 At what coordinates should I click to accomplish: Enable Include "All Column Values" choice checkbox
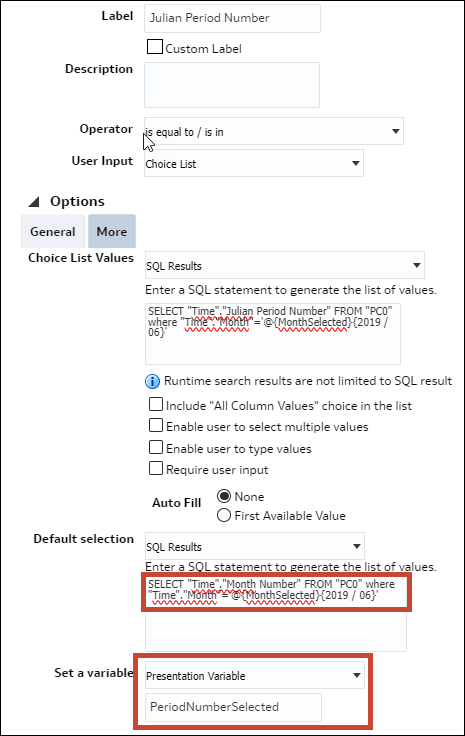coord(156,404)
